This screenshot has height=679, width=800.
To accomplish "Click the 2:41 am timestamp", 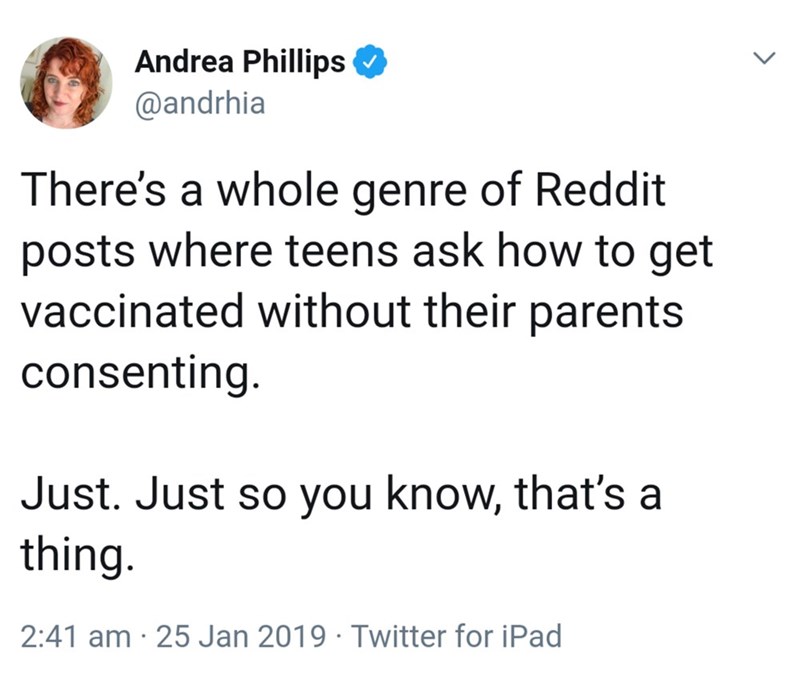I will coord(74,635).
